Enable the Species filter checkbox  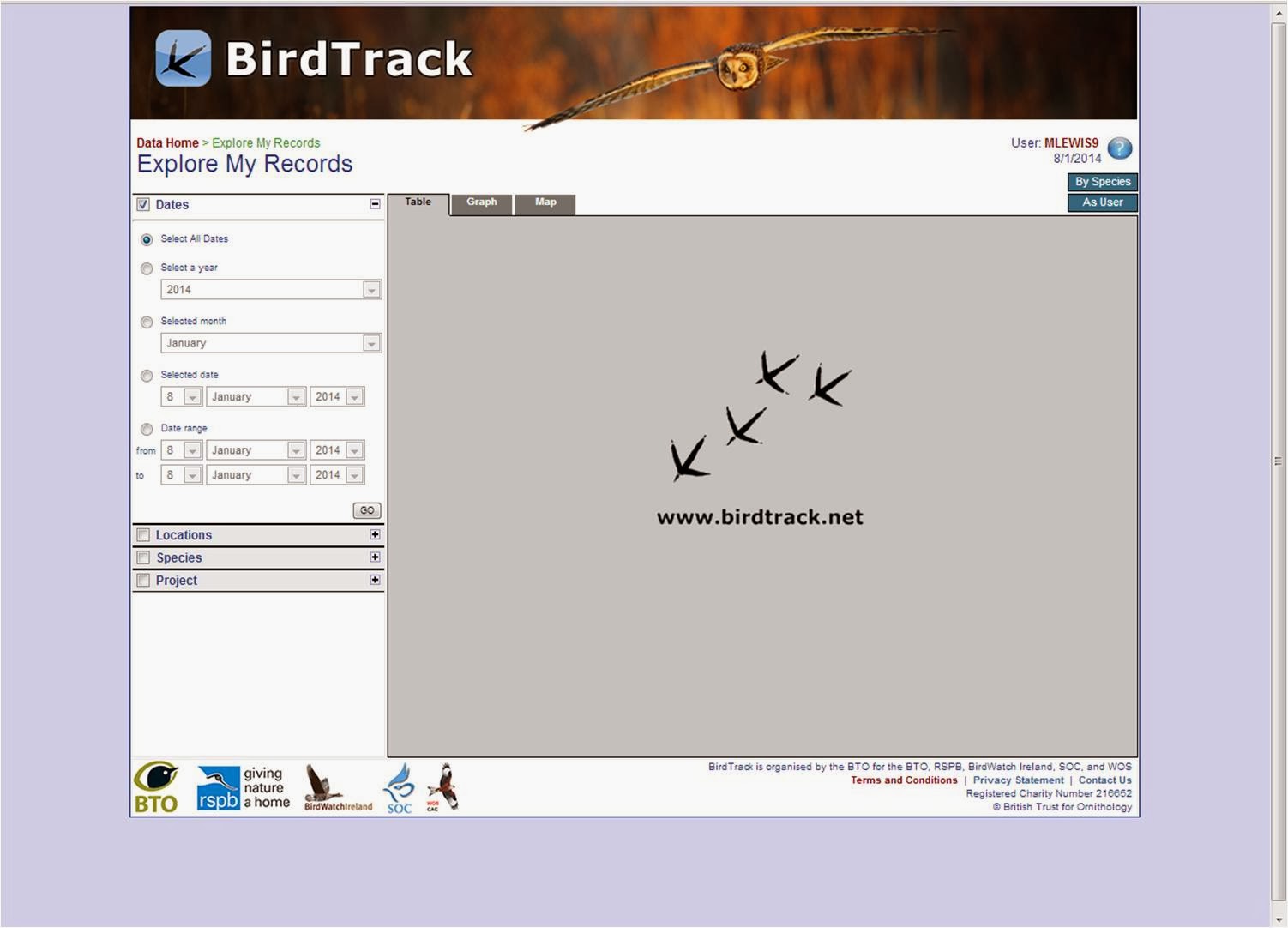pyautogui.click(x=143, y=557)
